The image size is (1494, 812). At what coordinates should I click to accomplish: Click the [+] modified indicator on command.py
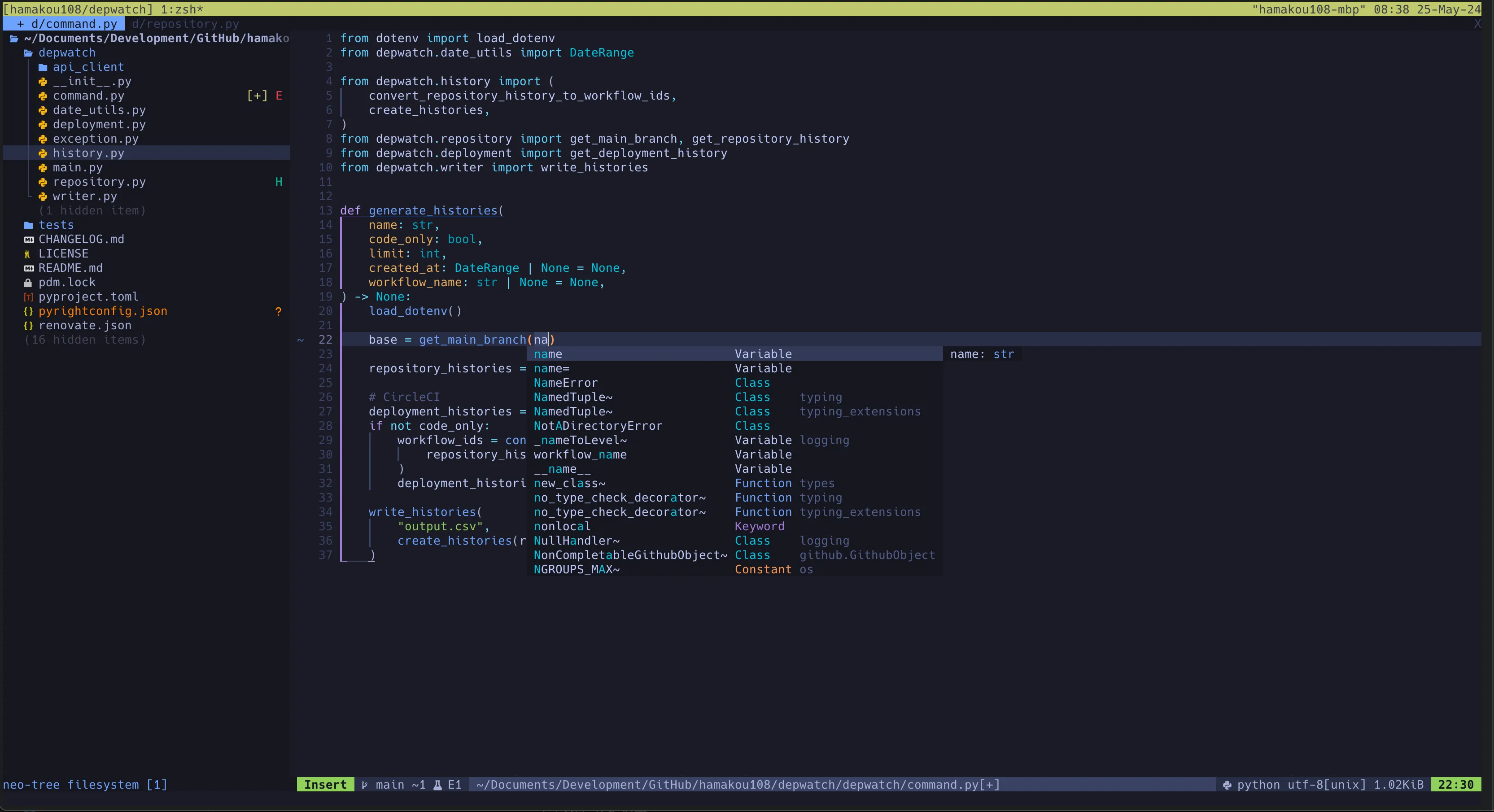pos(257,96)
